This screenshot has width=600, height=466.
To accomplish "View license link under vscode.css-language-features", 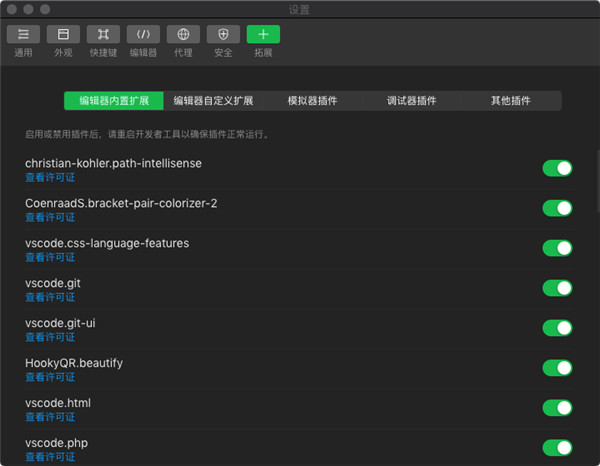I will pyautogui.click(x=50, y=257).
